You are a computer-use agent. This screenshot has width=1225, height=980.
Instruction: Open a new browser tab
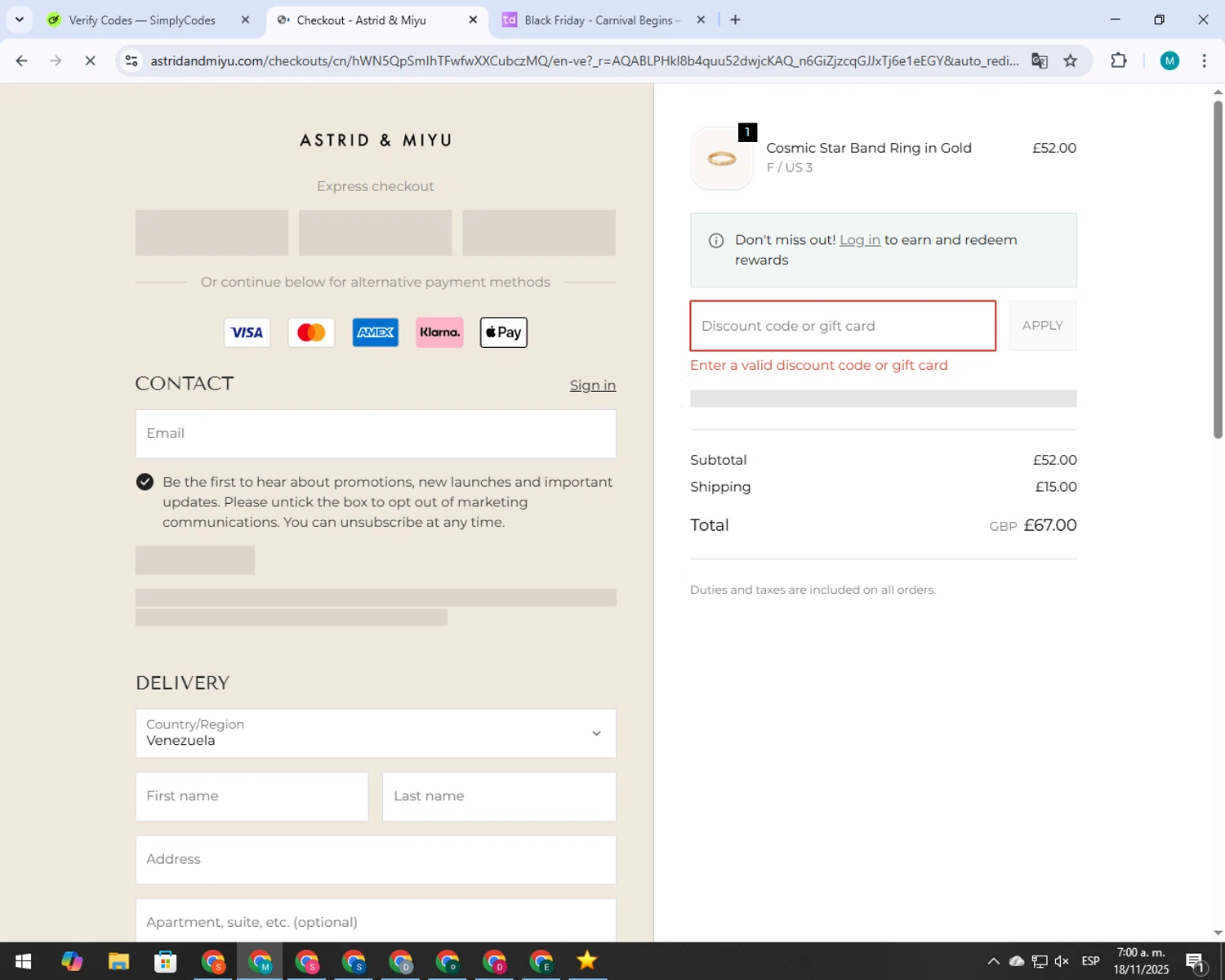point(735,20)
